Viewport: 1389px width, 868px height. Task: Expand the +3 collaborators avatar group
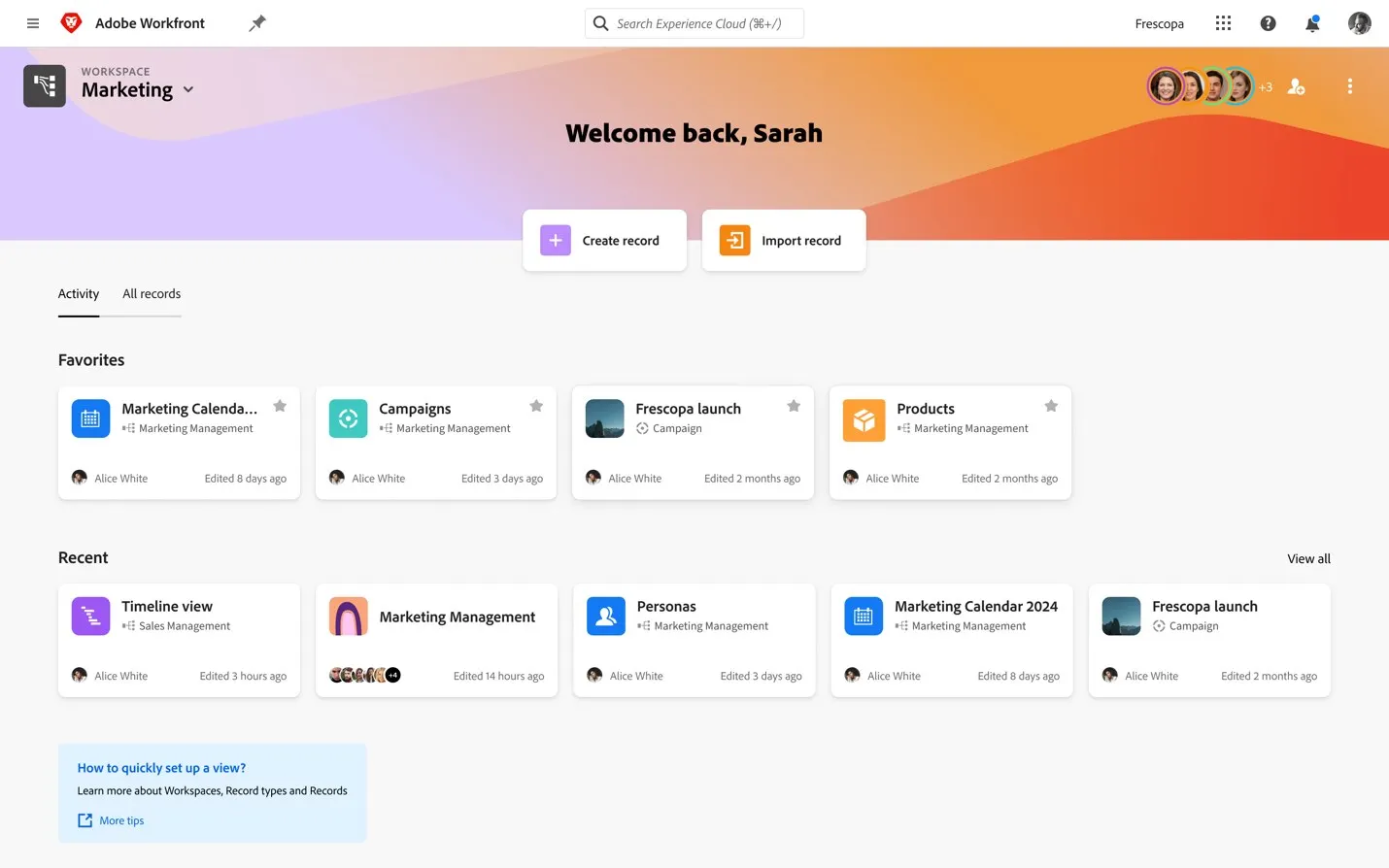pyautogui.click(x=1266, y=85)
